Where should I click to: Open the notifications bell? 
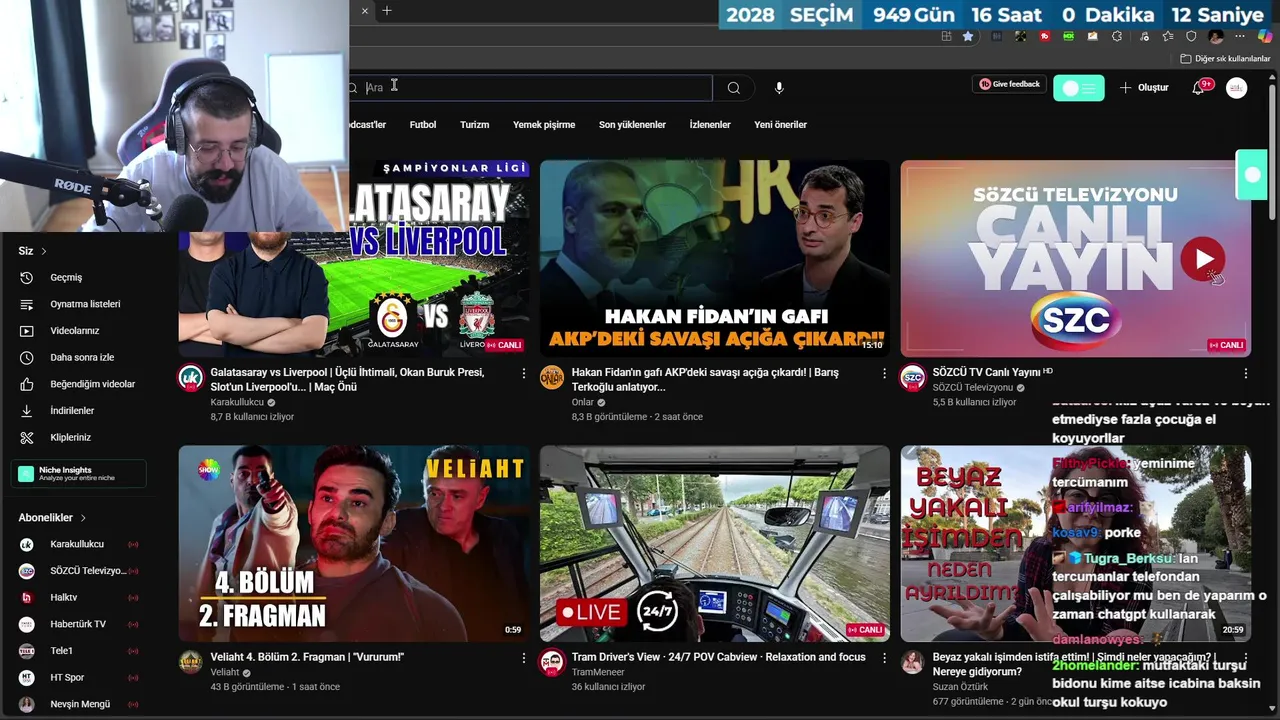(1198, 88)
